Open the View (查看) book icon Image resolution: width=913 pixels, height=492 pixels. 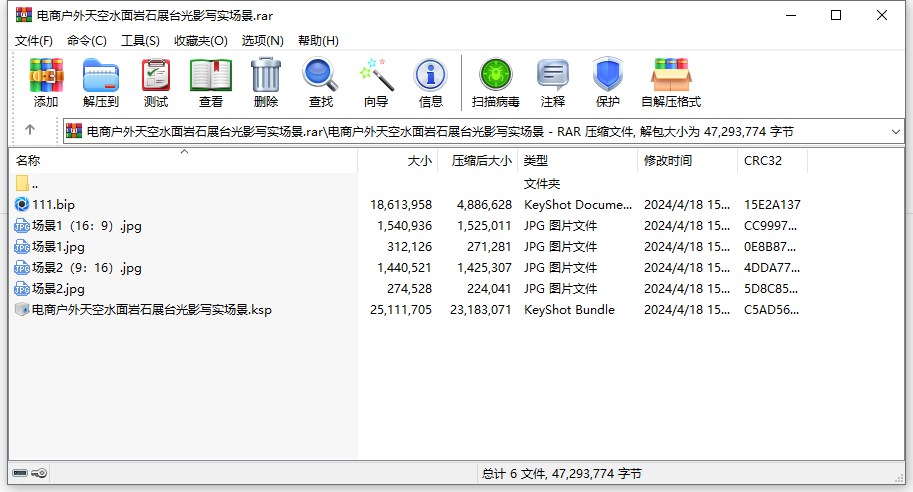pos(211,76)
